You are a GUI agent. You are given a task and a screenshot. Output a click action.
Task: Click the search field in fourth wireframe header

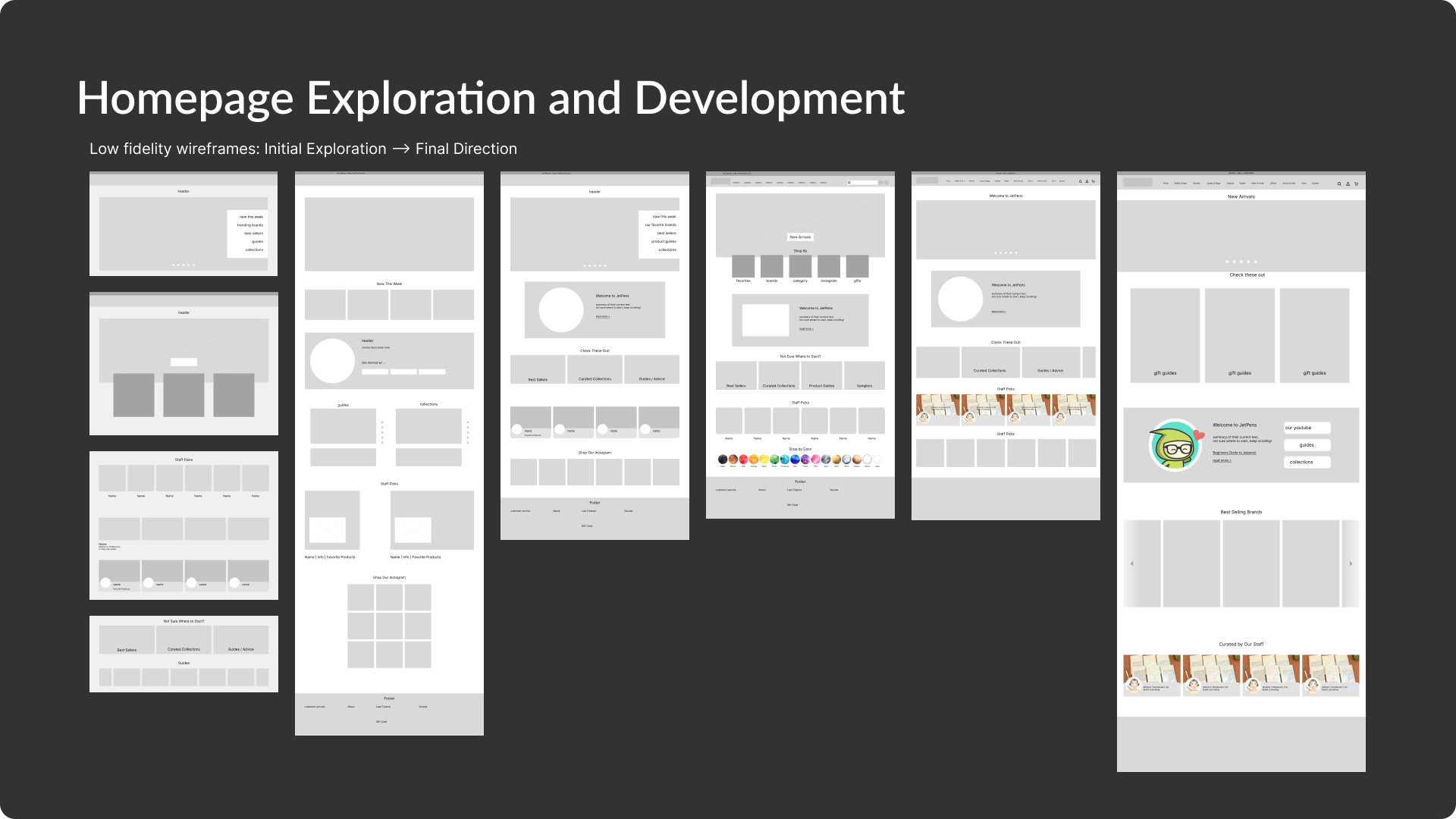(x=863, y=183)
